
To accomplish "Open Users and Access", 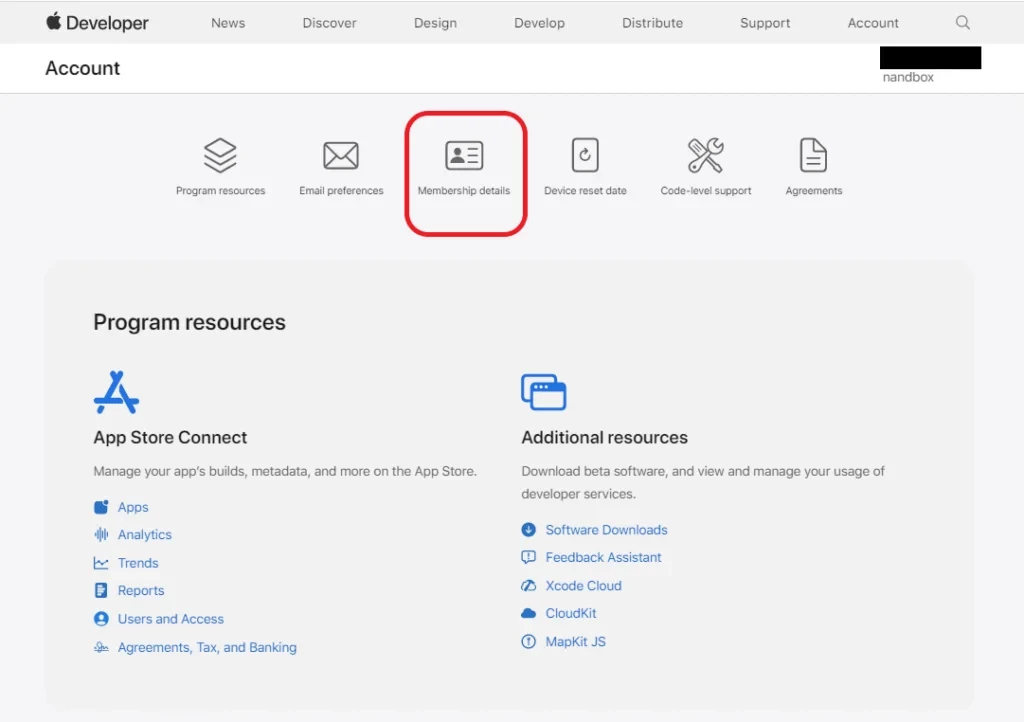I will 170,618.
